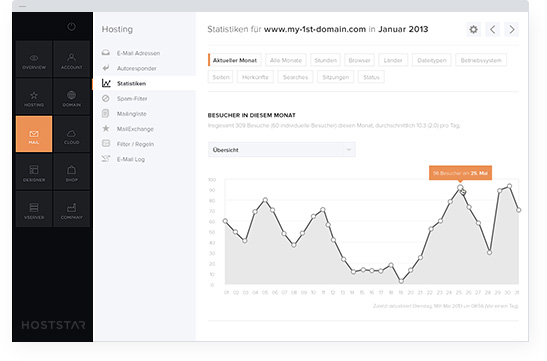
Task: Select the Hosting star tile
Action: [34, 96]
